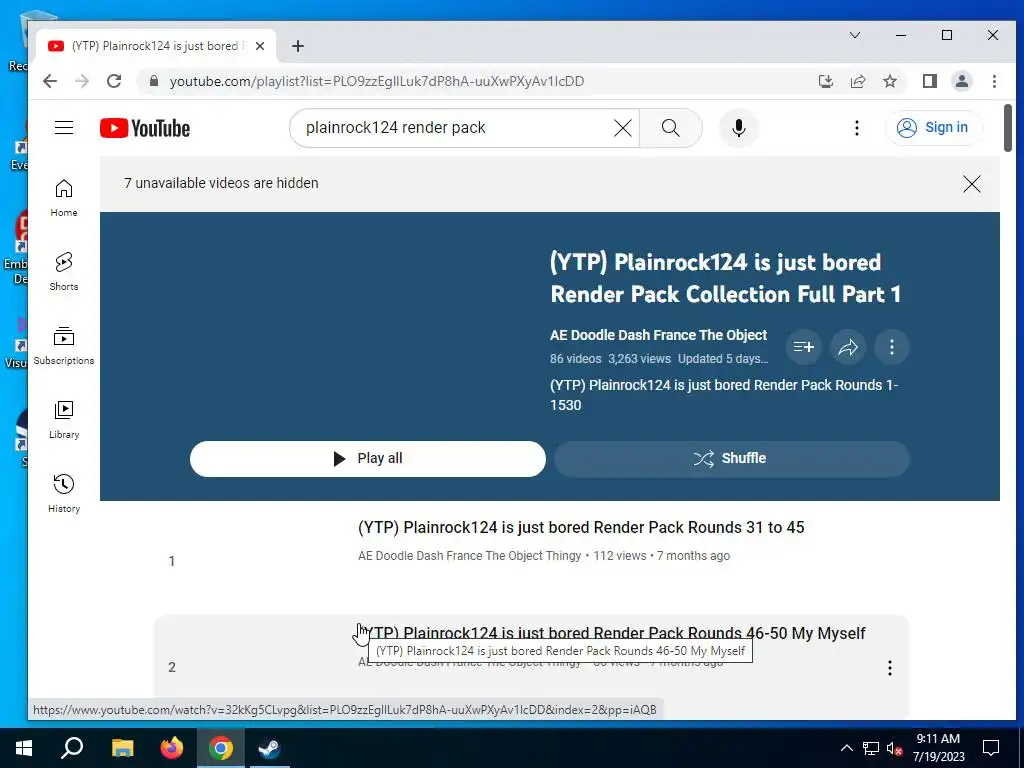The width and height of the screenshot is (1024, 768).
Task: Open AE Doodle Dash France The Object channel
Action: (x=658, y=335)
